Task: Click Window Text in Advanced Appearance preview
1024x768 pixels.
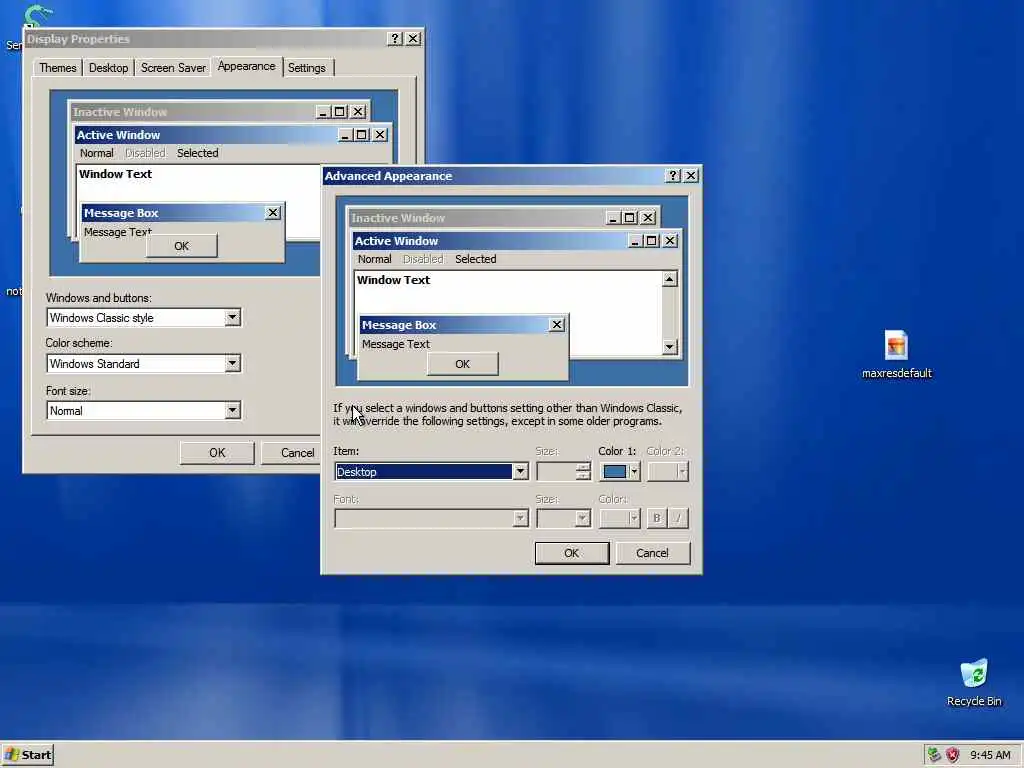Action: coord(393,280)
